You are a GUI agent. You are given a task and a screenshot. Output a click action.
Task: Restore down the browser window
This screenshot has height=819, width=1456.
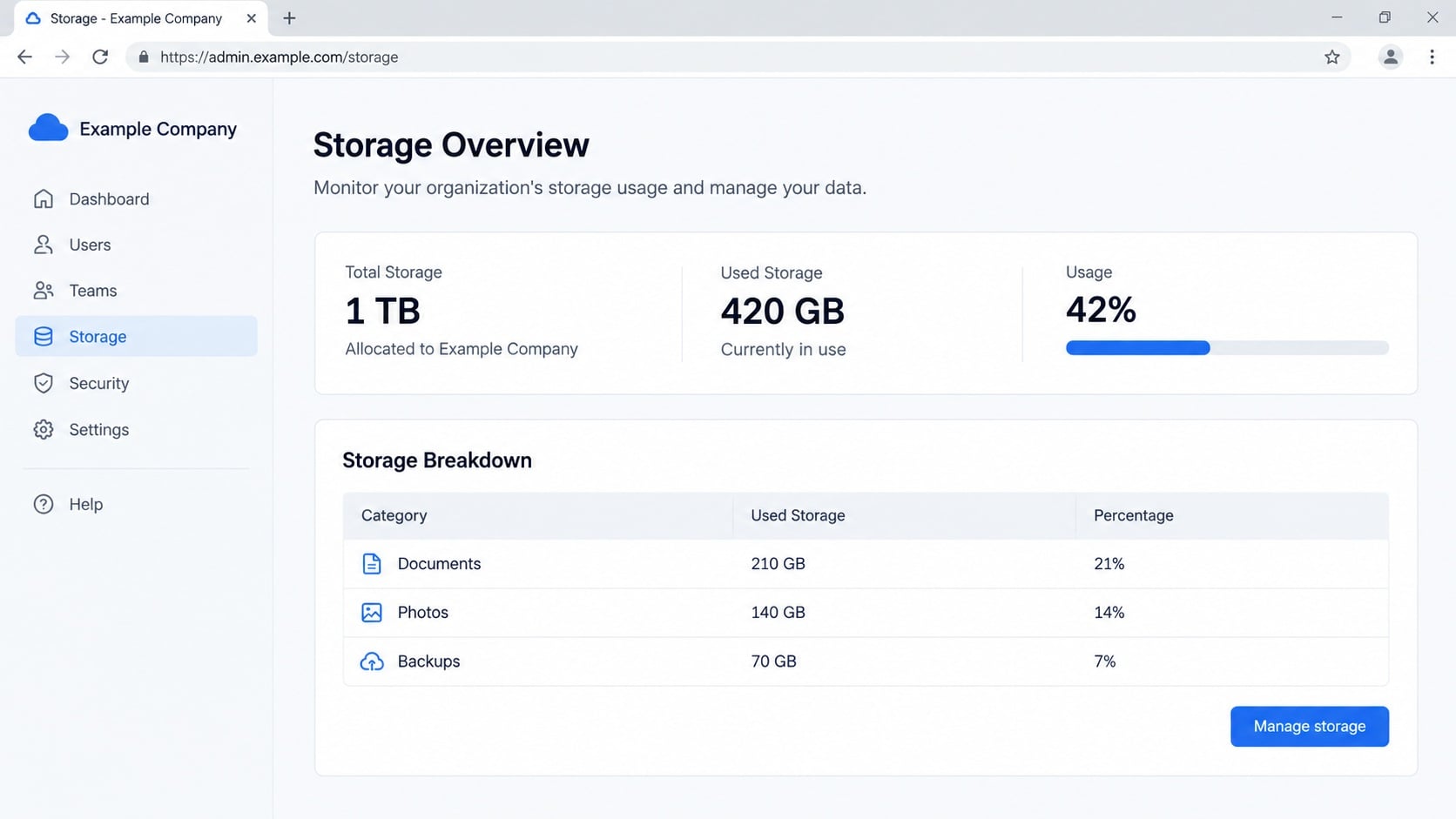tap(1385, 17)
